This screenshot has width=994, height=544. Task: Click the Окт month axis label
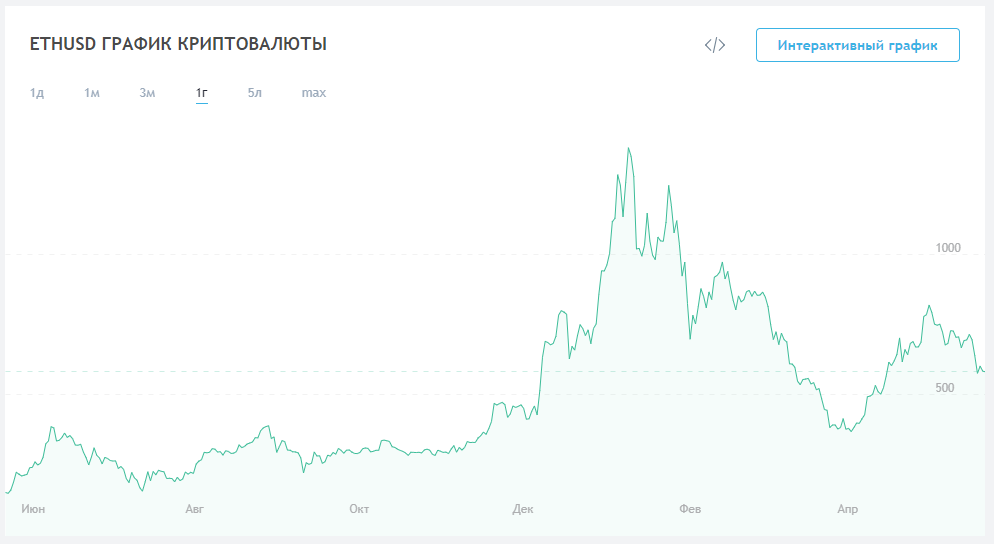359,509
